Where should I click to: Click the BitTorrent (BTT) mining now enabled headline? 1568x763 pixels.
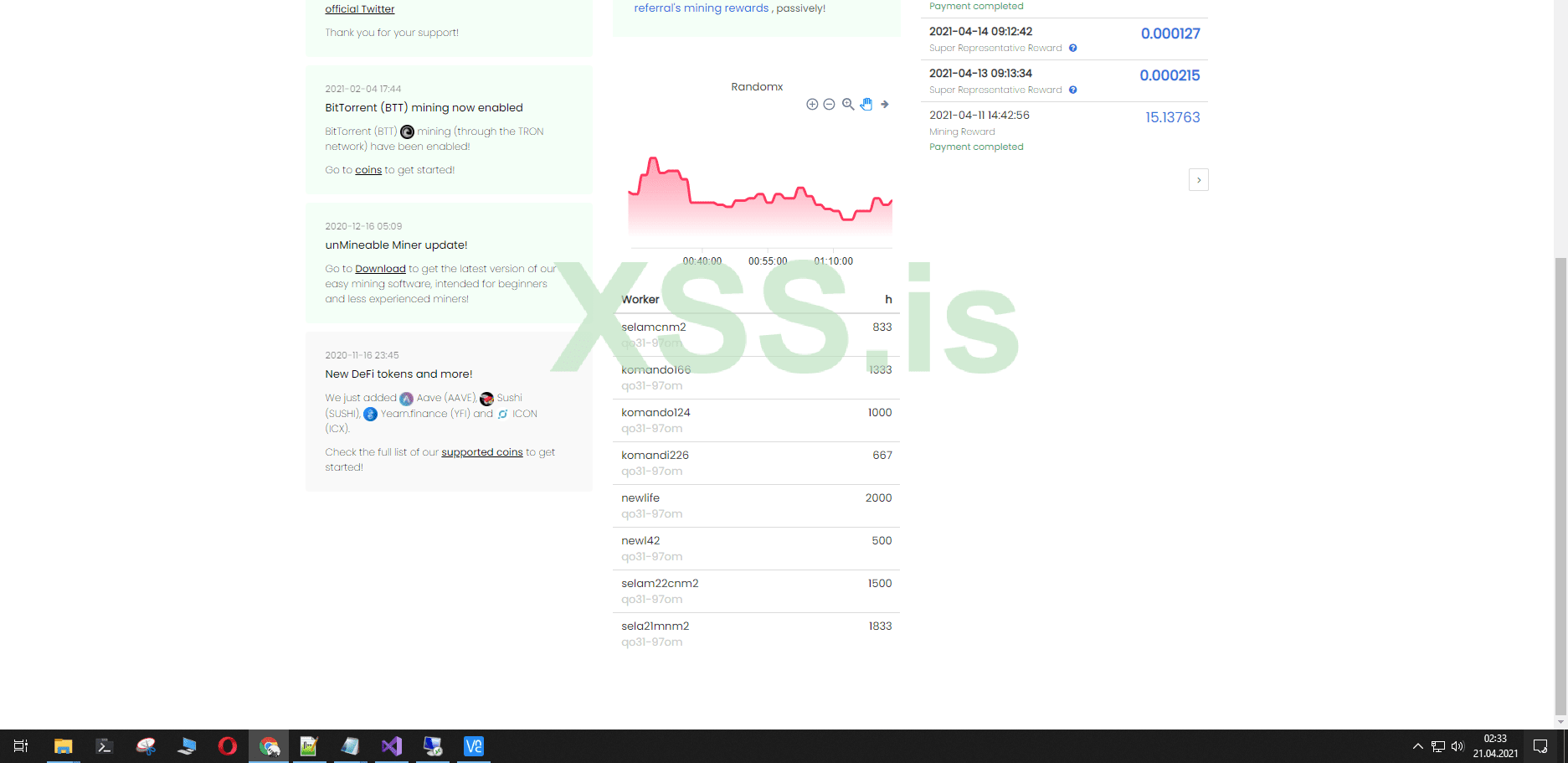pyautogui.click(x=424, y=108)
